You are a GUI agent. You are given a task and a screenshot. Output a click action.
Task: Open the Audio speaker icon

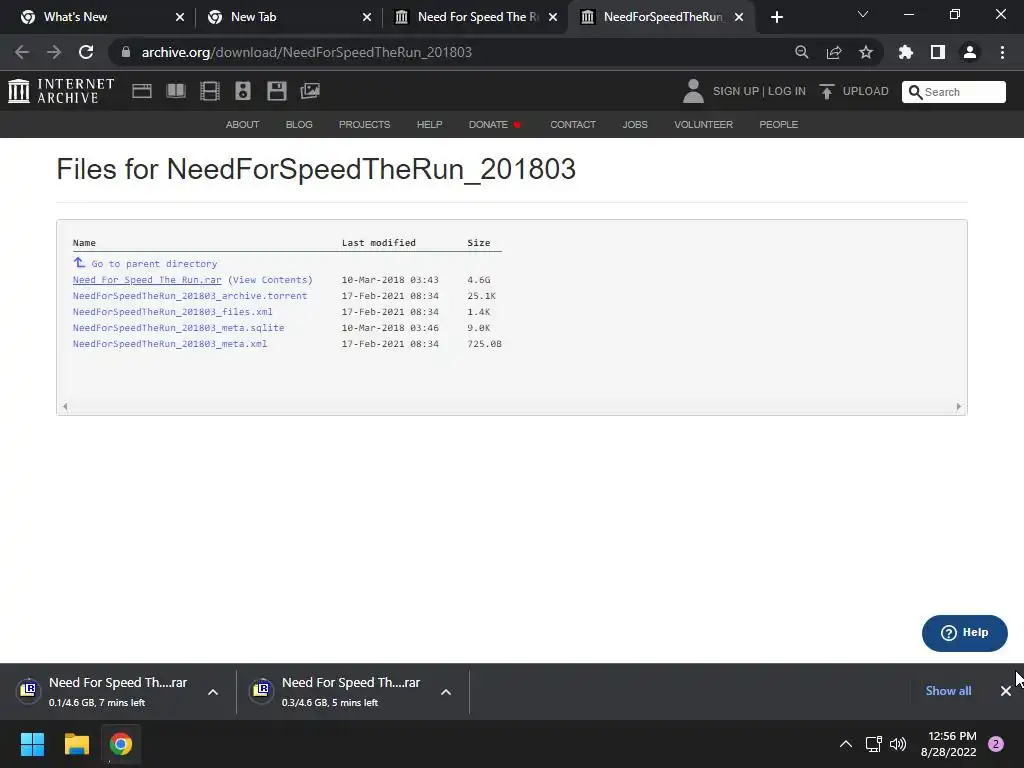tap(243, 91)
